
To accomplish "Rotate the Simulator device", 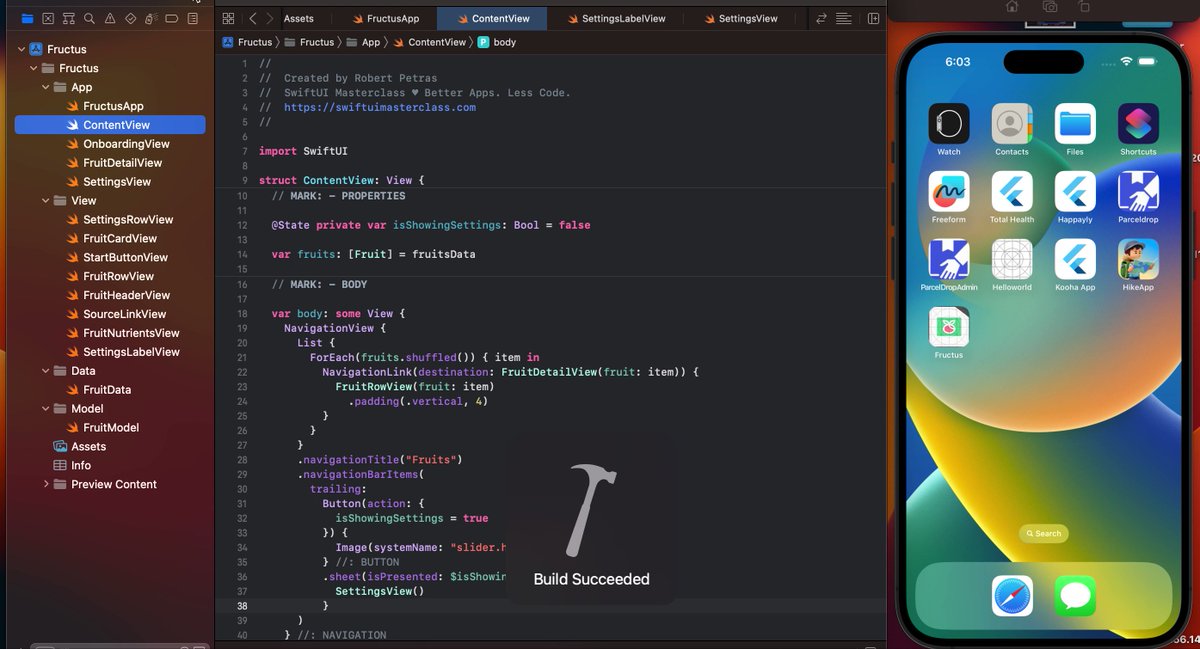I will click(1085, 6).
